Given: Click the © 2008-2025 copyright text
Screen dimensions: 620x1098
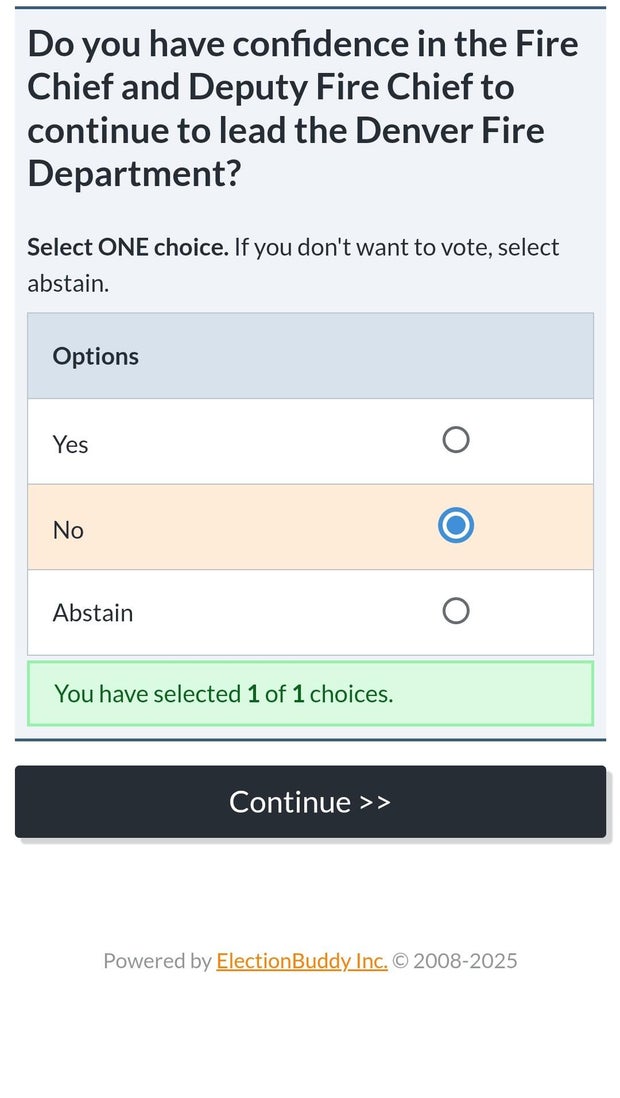Looking at the screenshot, I should [x=455, y=961].
